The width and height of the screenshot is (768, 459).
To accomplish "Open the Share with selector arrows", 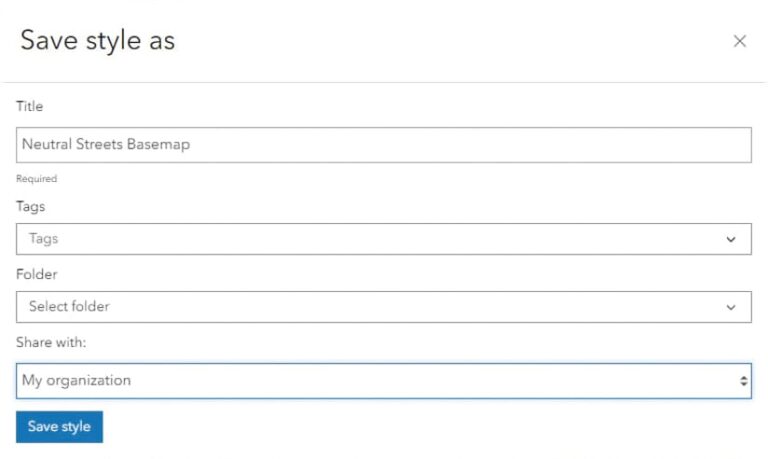I will [743, 381].
